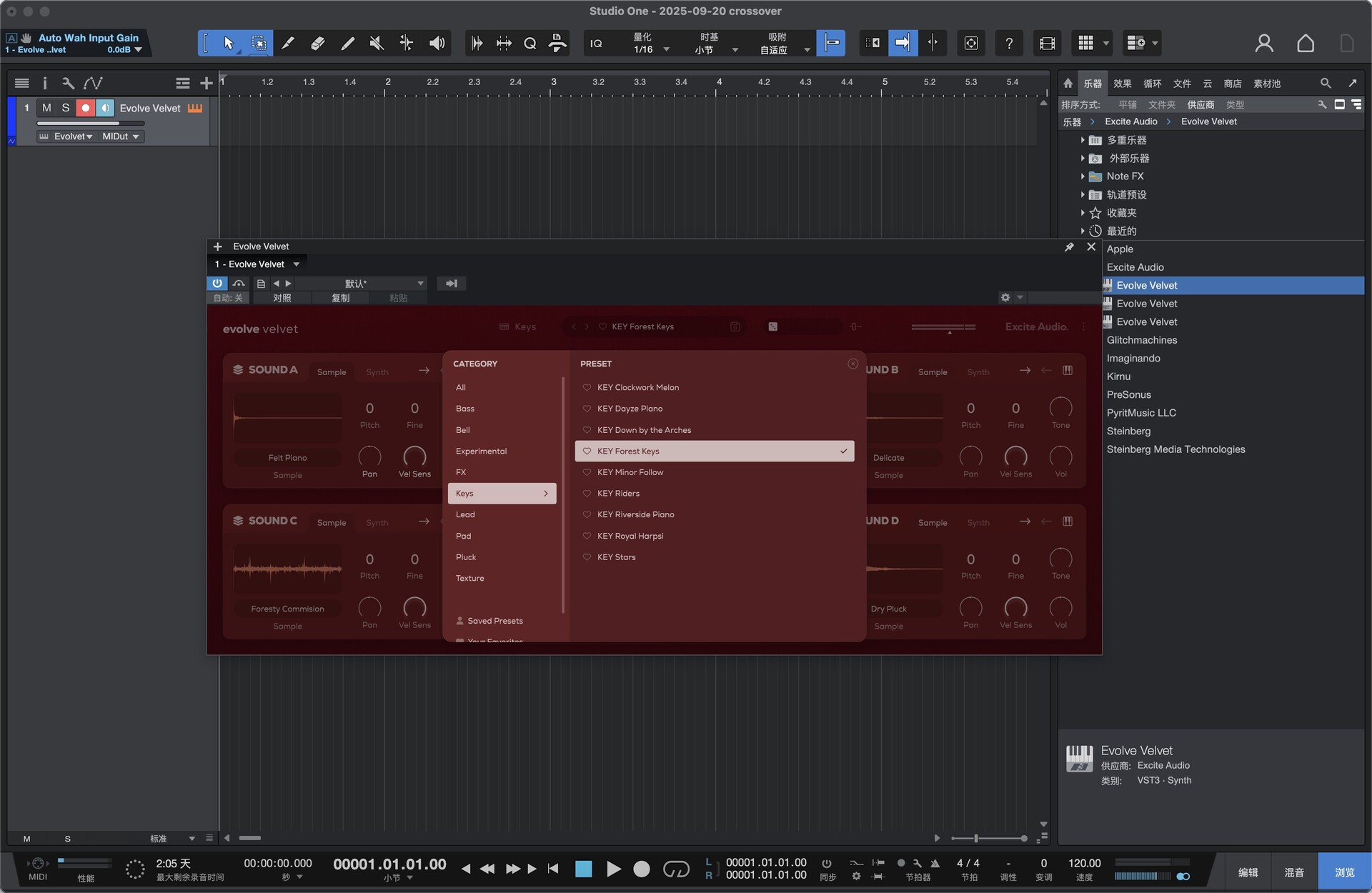Add a new track with plus icon
Viewport: 1372px width, 893px height.
206,84
